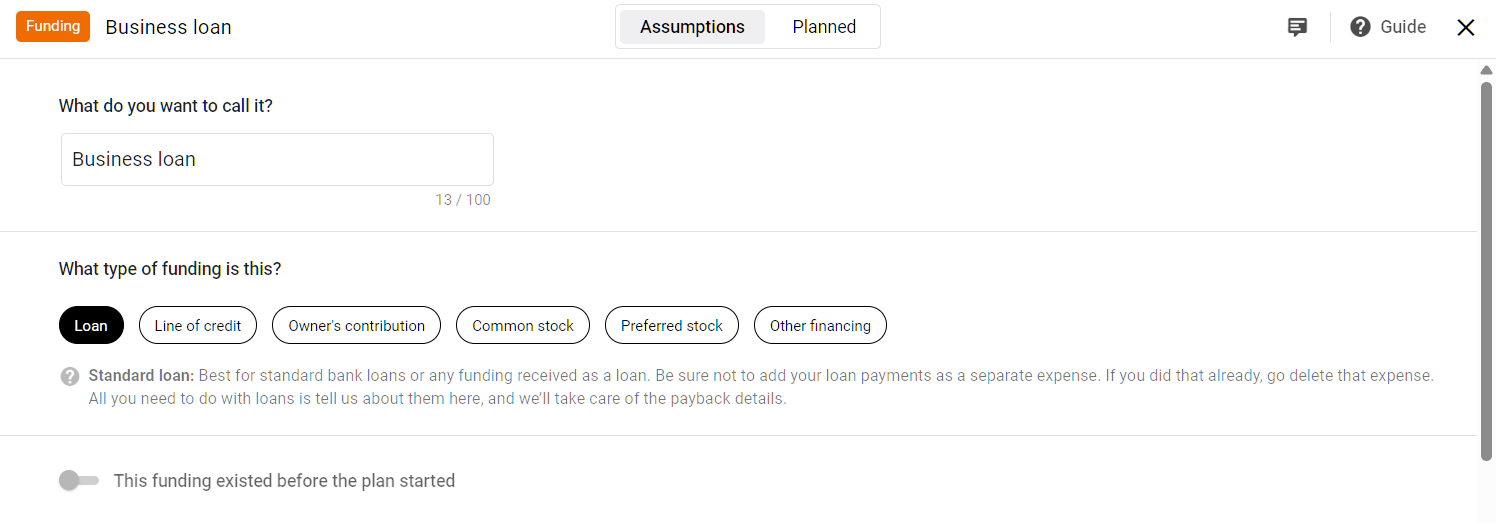Click the orange Funding badge

[53, 27]
